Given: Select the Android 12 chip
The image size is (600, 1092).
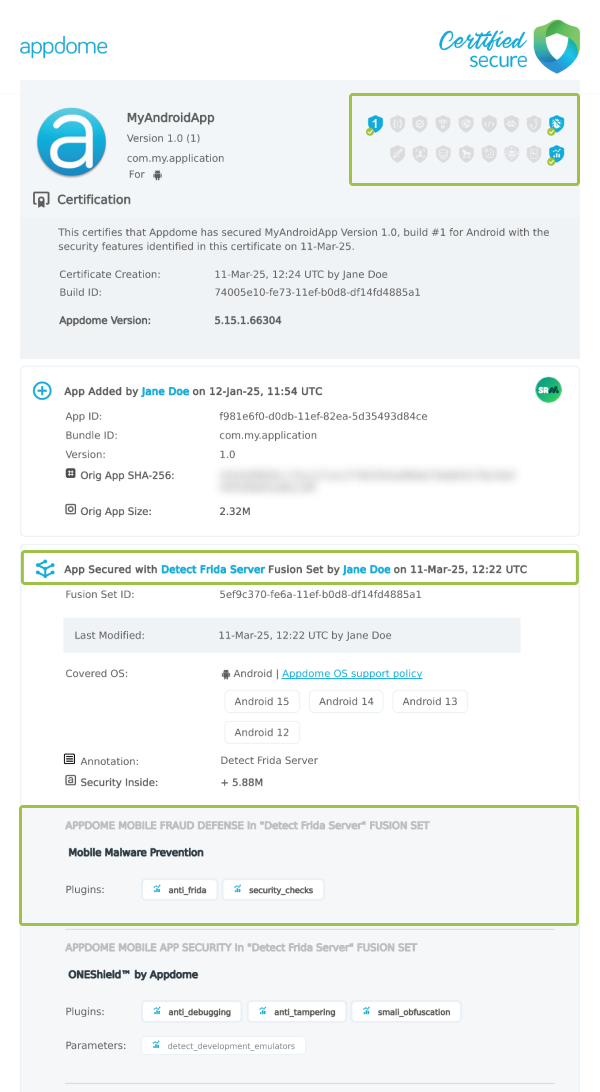Looking at the screenshot, I should pos(262,732).
